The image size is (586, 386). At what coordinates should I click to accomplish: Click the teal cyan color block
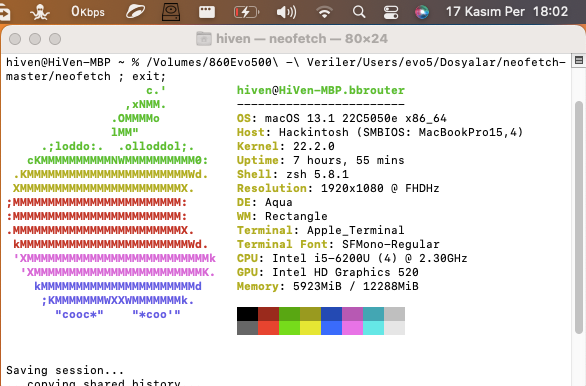click(x=373, y=314)
